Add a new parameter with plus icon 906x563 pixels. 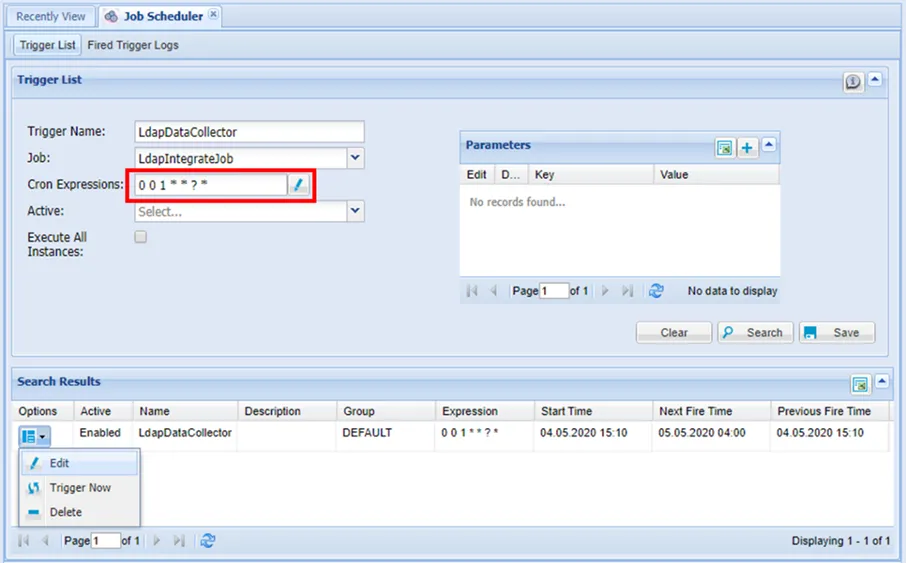(747, 147)
